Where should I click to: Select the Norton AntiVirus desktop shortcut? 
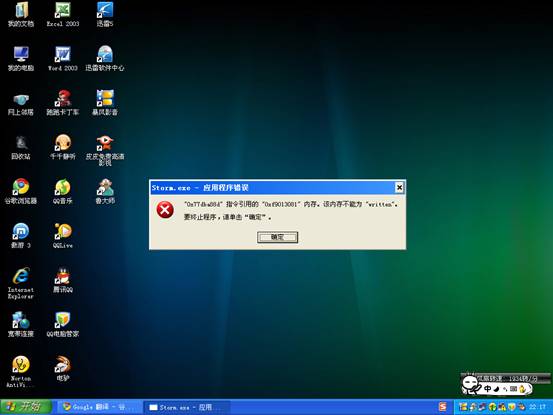click(x=21, y=372)
